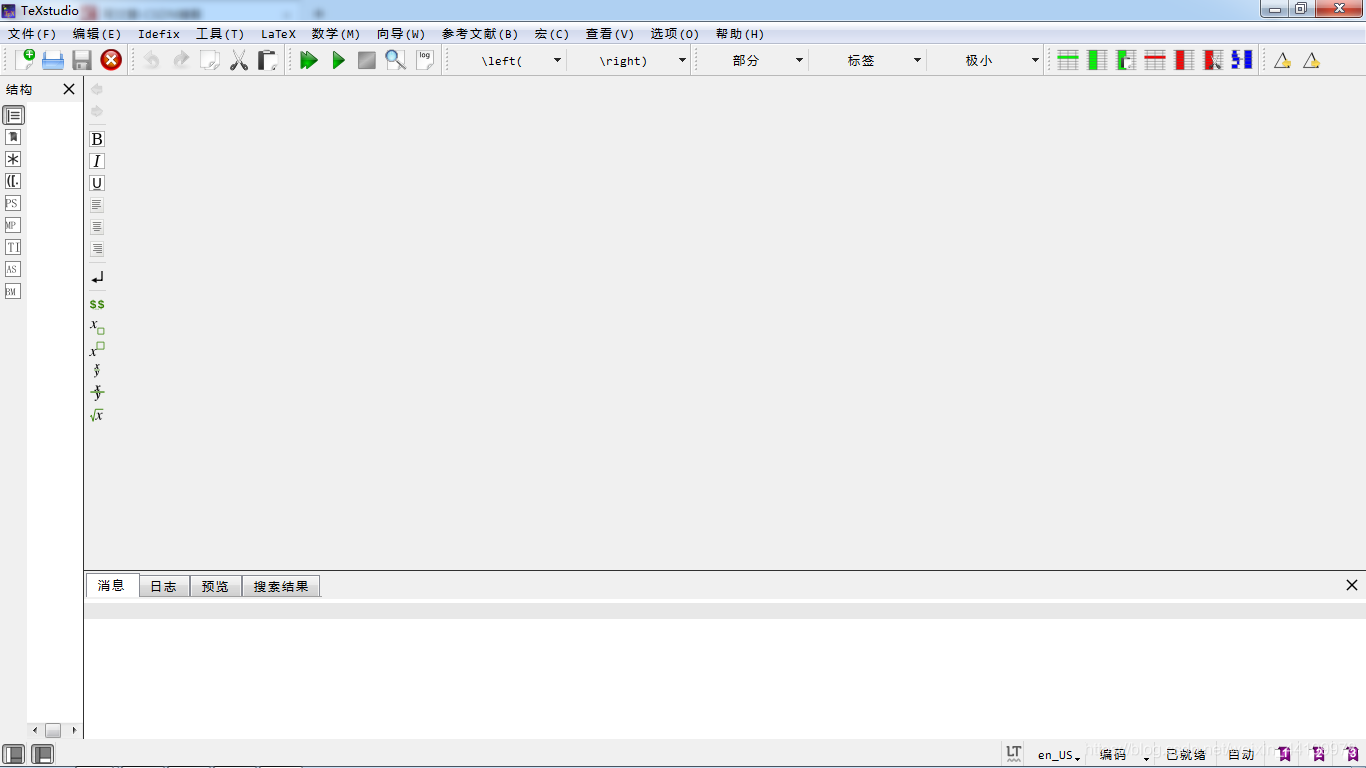Click the scissors Cut icon
The width and height of the screenshot is (1366, 768).
239,60
